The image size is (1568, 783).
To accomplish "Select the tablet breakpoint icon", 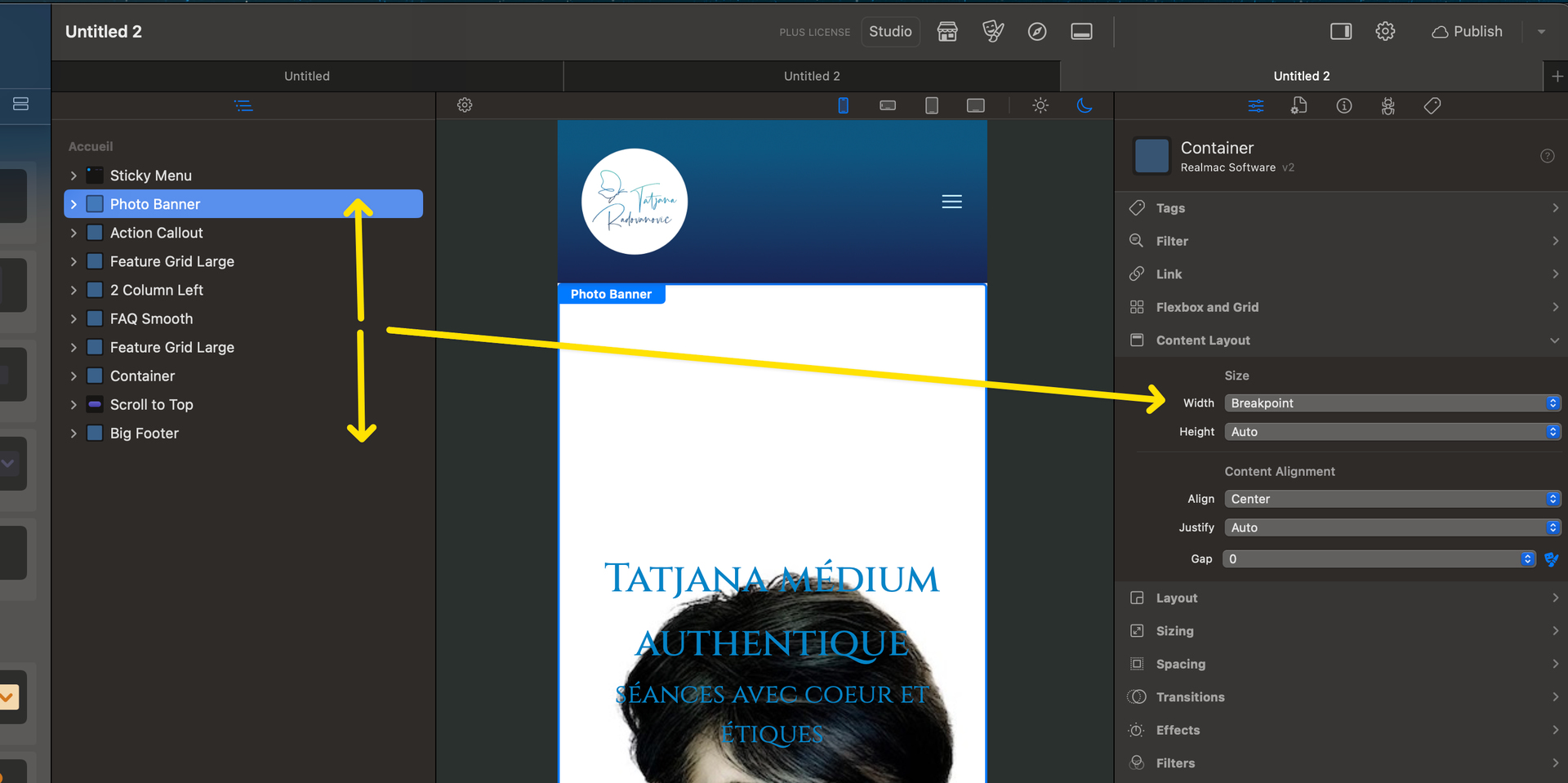I will [x=931, y=105].
